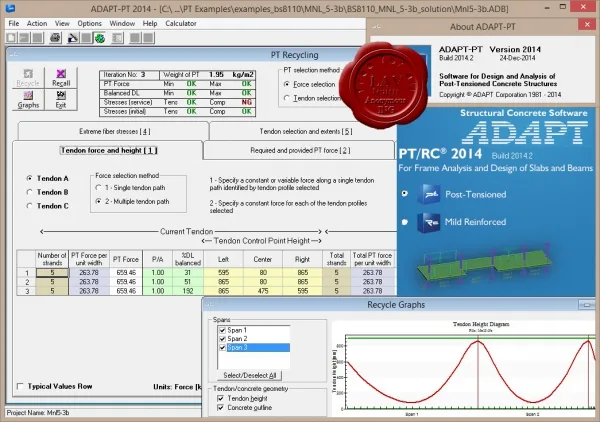Viewport: 600px width, 422px height.
Task: Open the Help menu
Action: click(150, 23)
